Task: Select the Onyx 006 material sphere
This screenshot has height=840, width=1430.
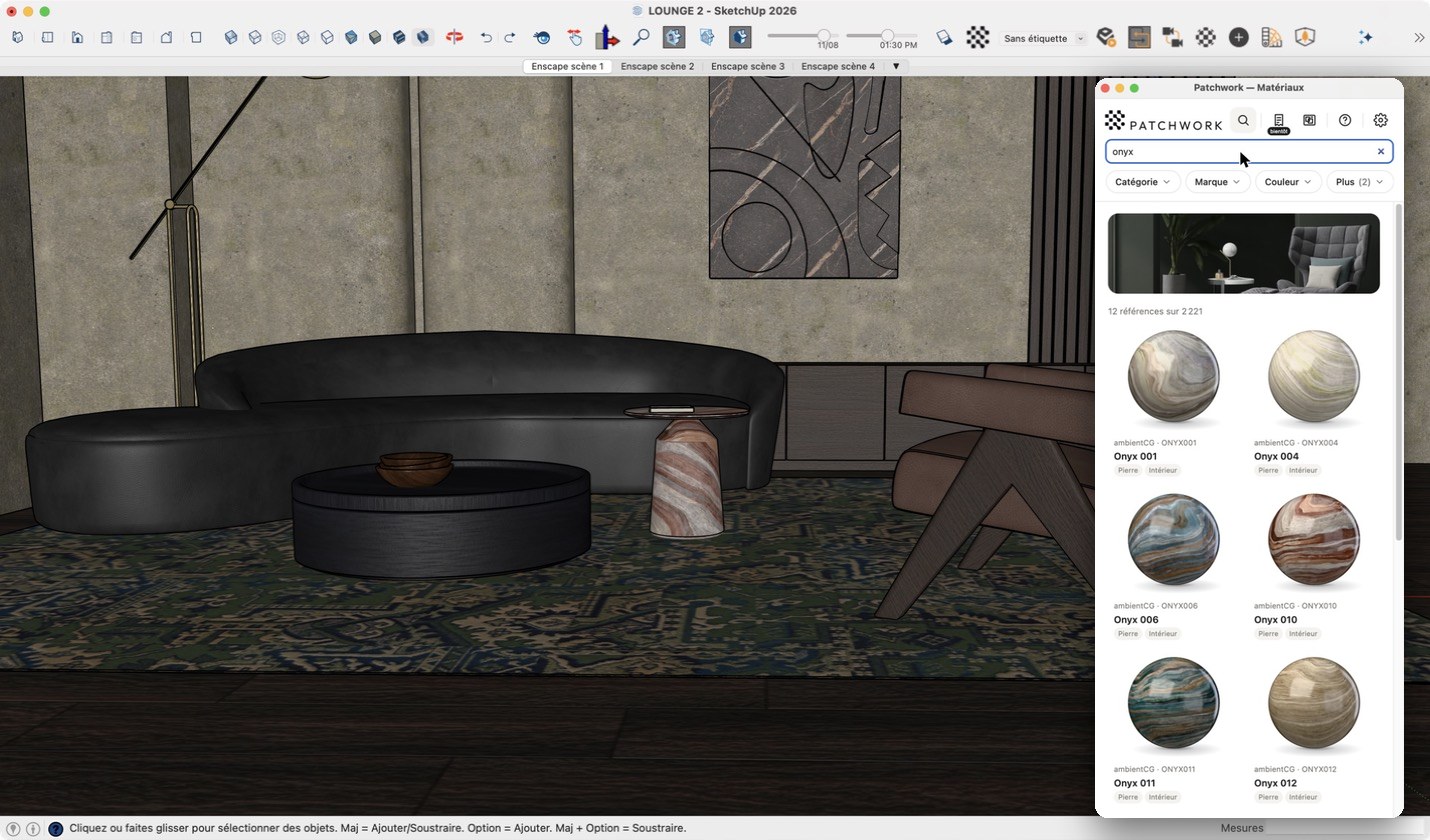Action: tap(1174, 540)
